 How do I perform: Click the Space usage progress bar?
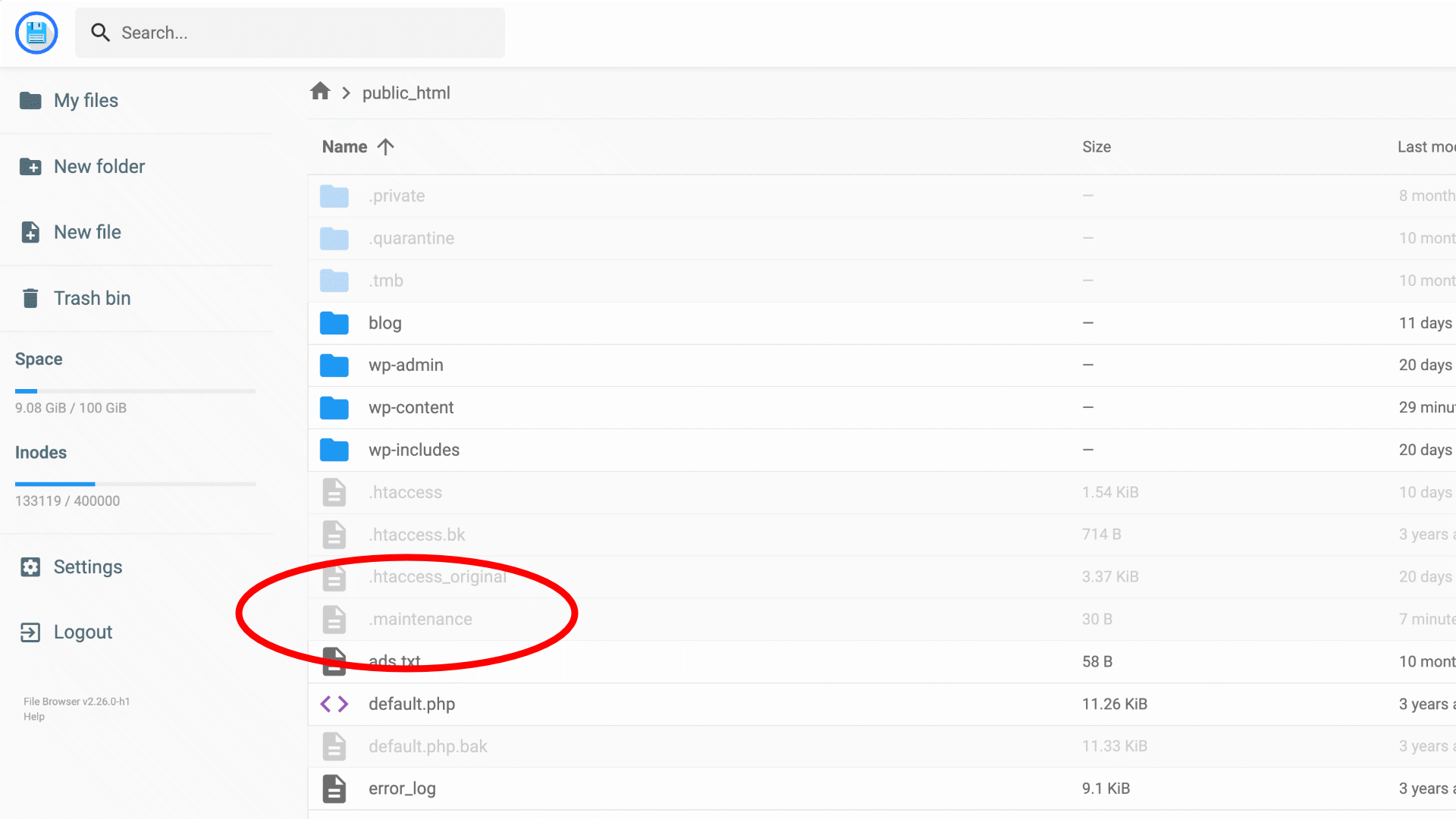click(135, 391)
